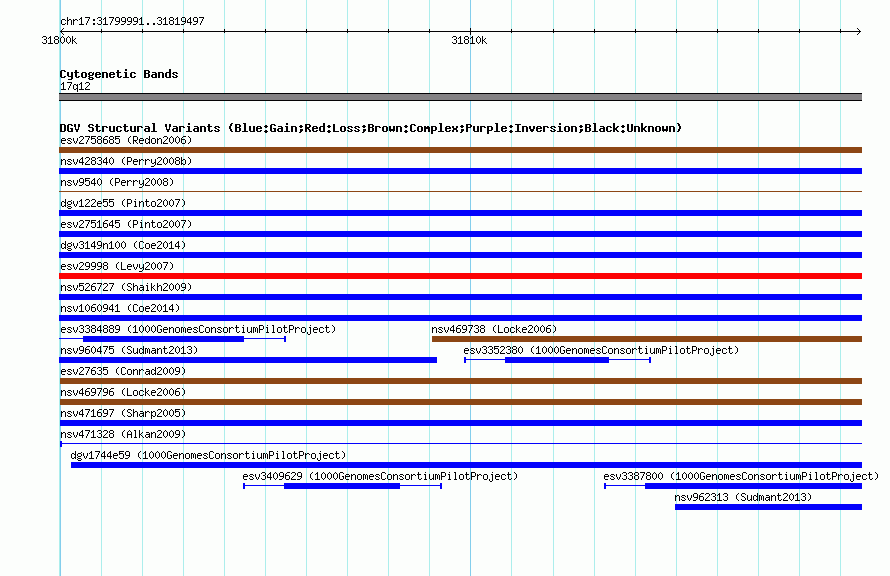Click the DGV Structural Variants track title
The height and width of the screenshot is (576, 890).
coord(371,128)
